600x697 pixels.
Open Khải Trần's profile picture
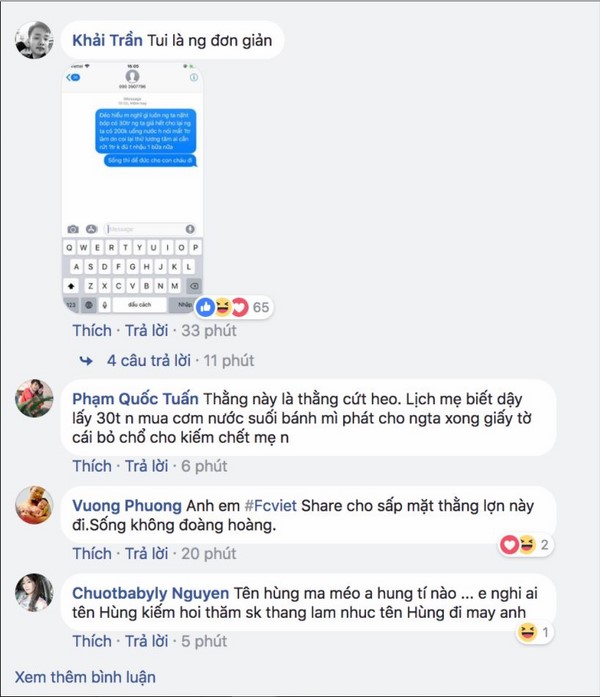[x=34, y=40]
